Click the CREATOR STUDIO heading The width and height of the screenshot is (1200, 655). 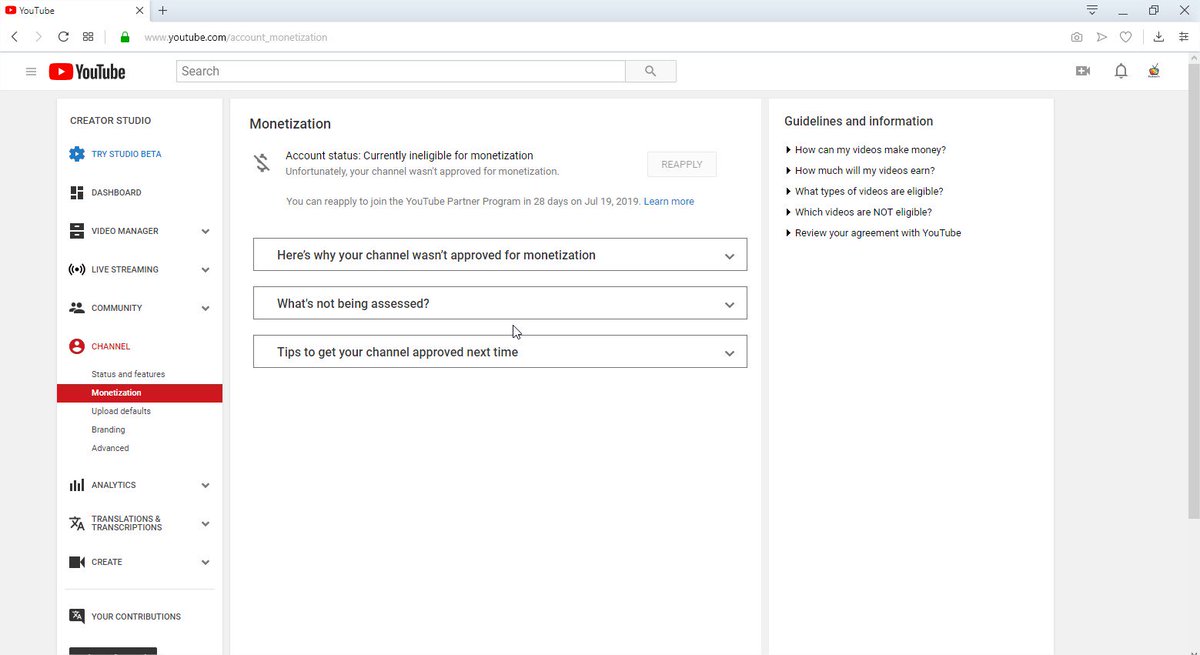110,120
